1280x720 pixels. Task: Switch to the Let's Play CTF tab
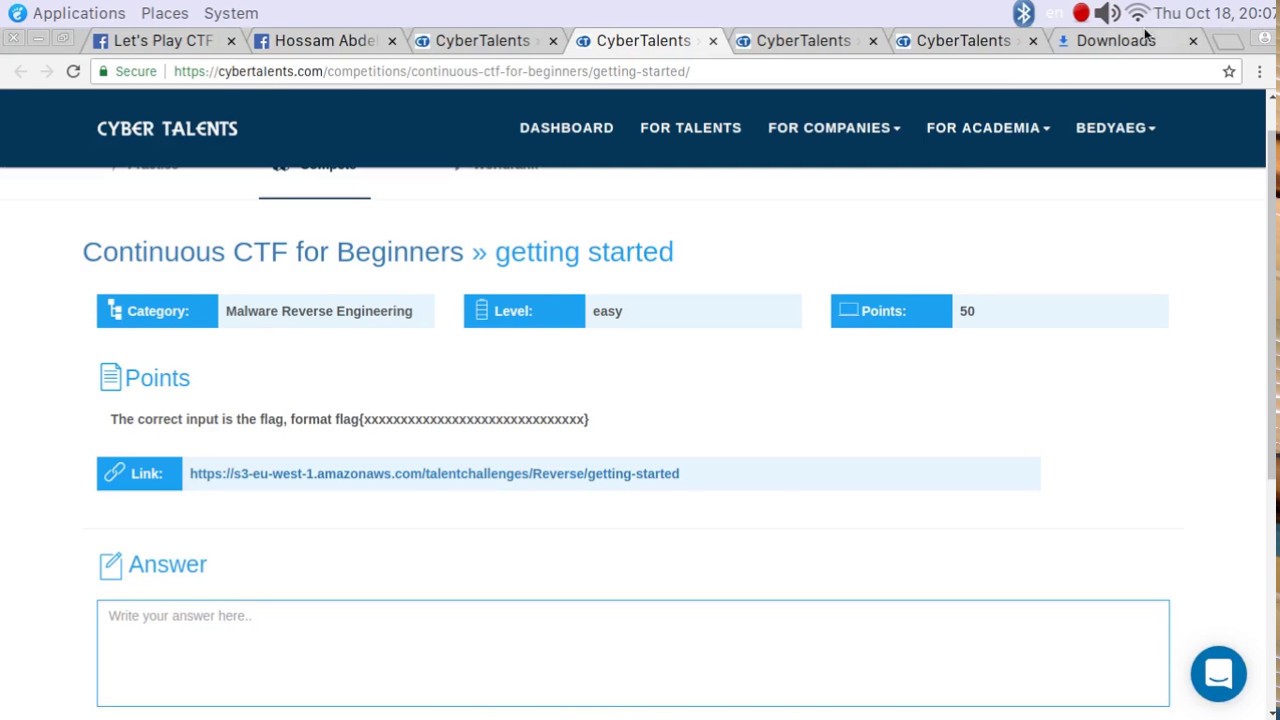point(163,41)
